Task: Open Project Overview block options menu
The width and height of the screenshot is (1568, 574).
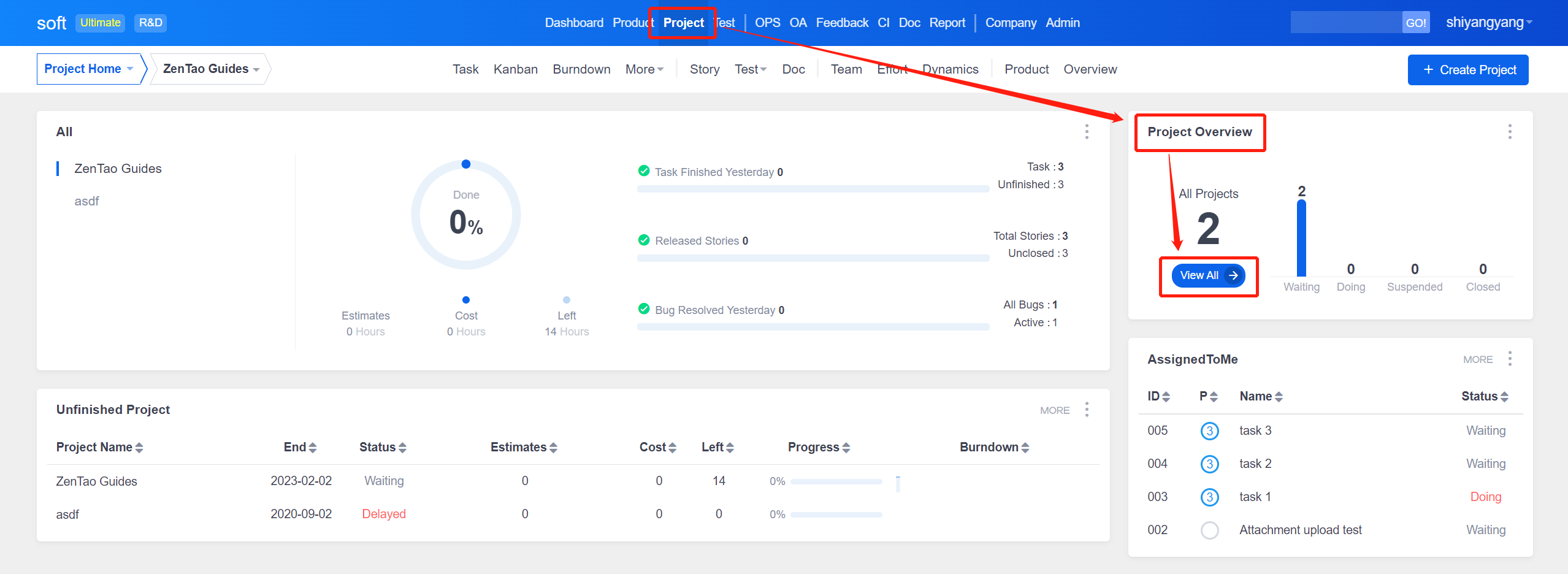Action: coord(1510,132)
